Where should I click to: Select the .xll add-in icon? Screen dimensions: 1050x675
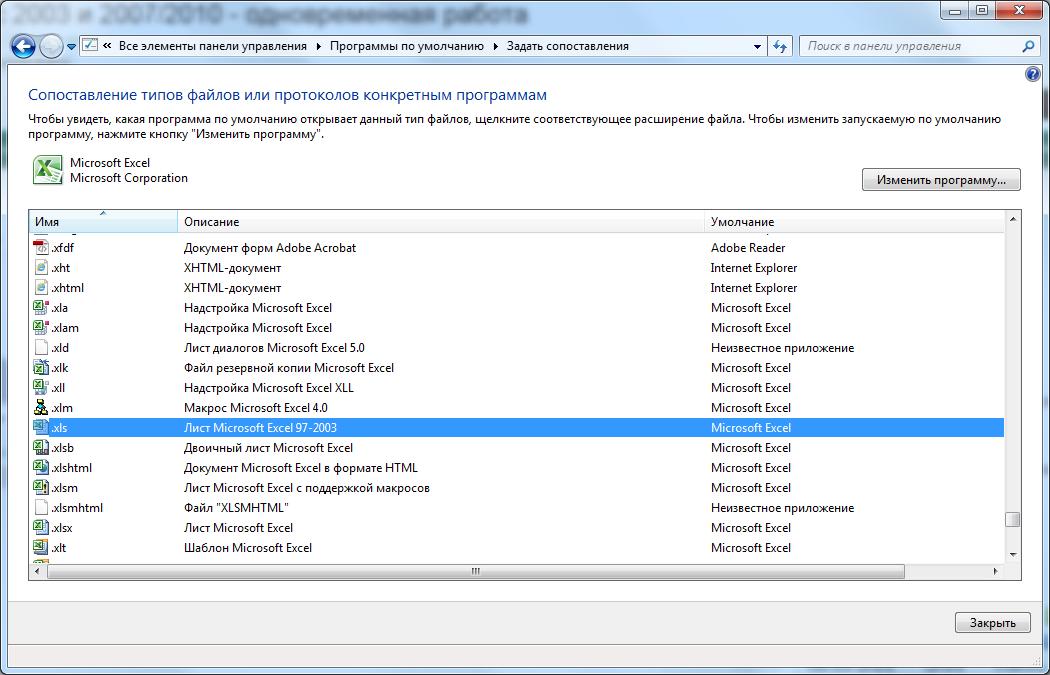(x=42, y=388)
